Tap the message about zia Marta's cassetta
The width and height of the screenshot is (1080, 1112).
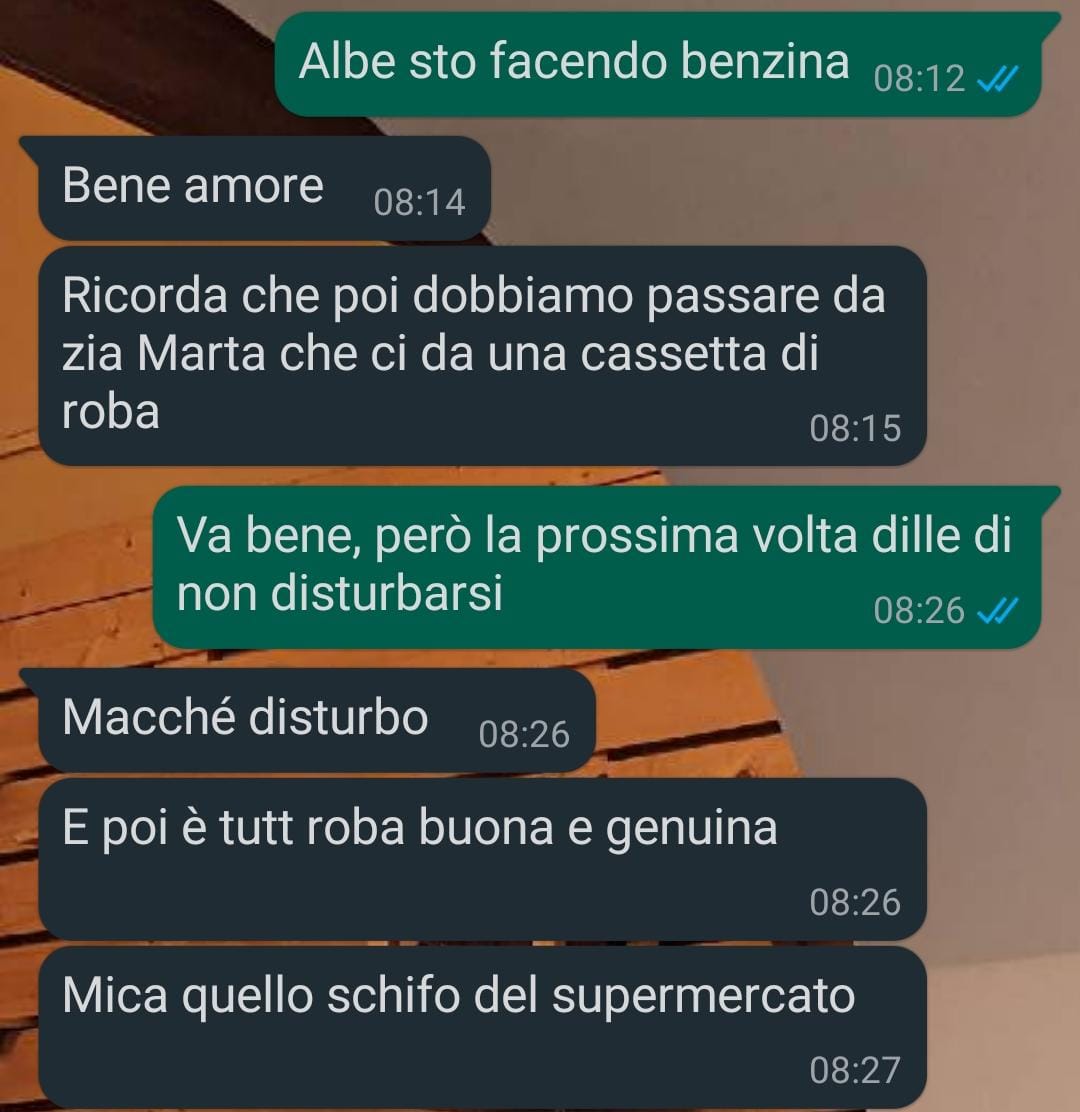(x=482, y=356)
